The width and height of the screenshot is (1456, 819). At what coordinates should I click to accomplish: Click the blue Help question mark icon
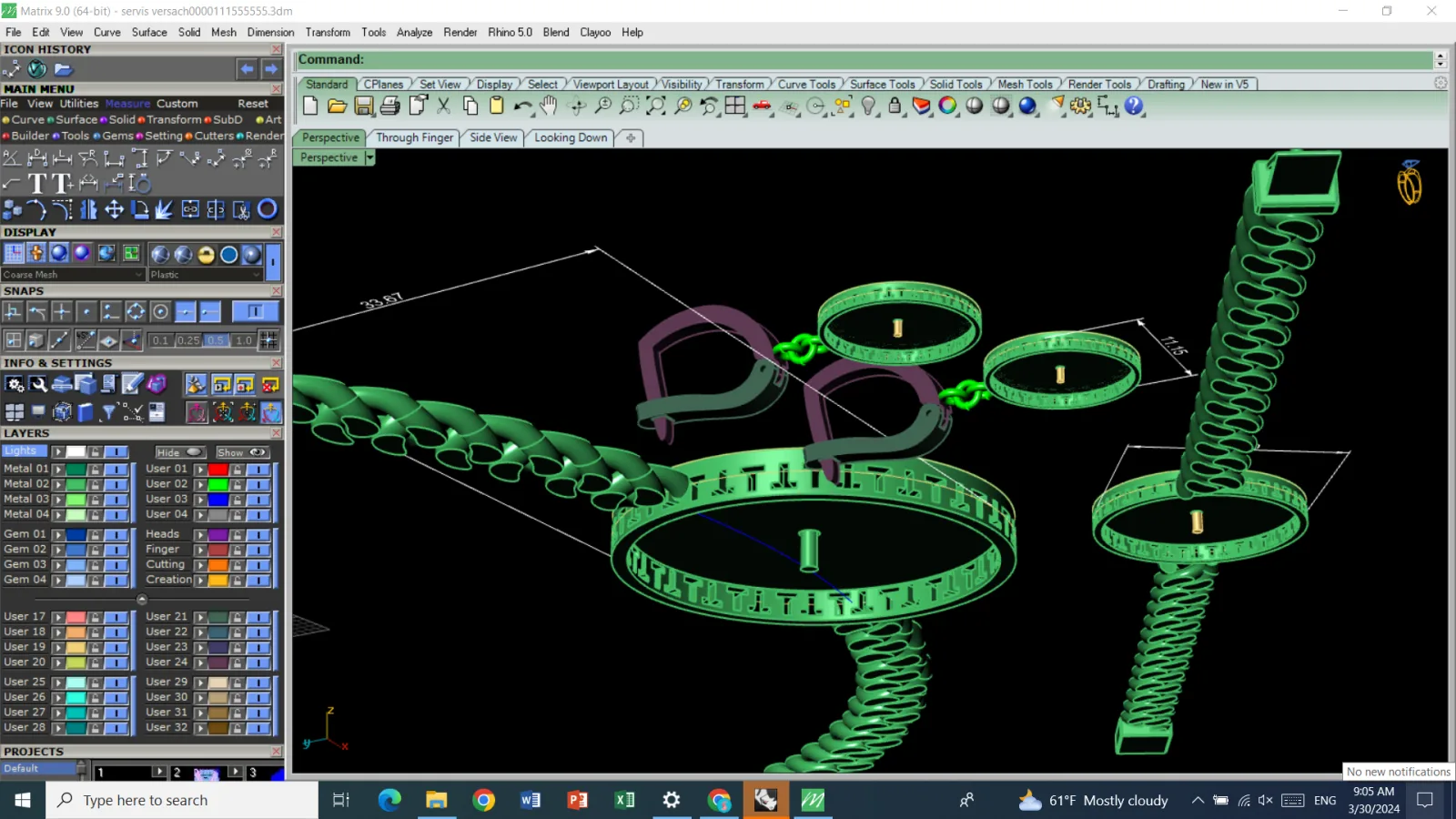1134,106
